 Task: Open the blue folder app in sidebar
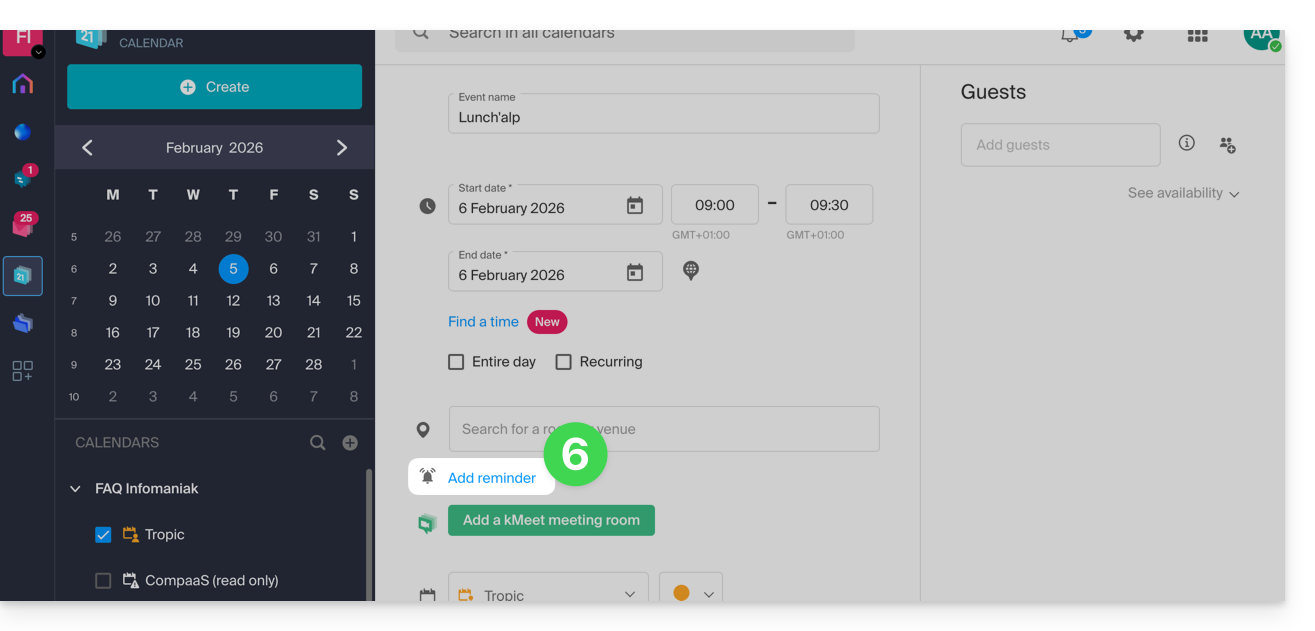coord(22,323)
